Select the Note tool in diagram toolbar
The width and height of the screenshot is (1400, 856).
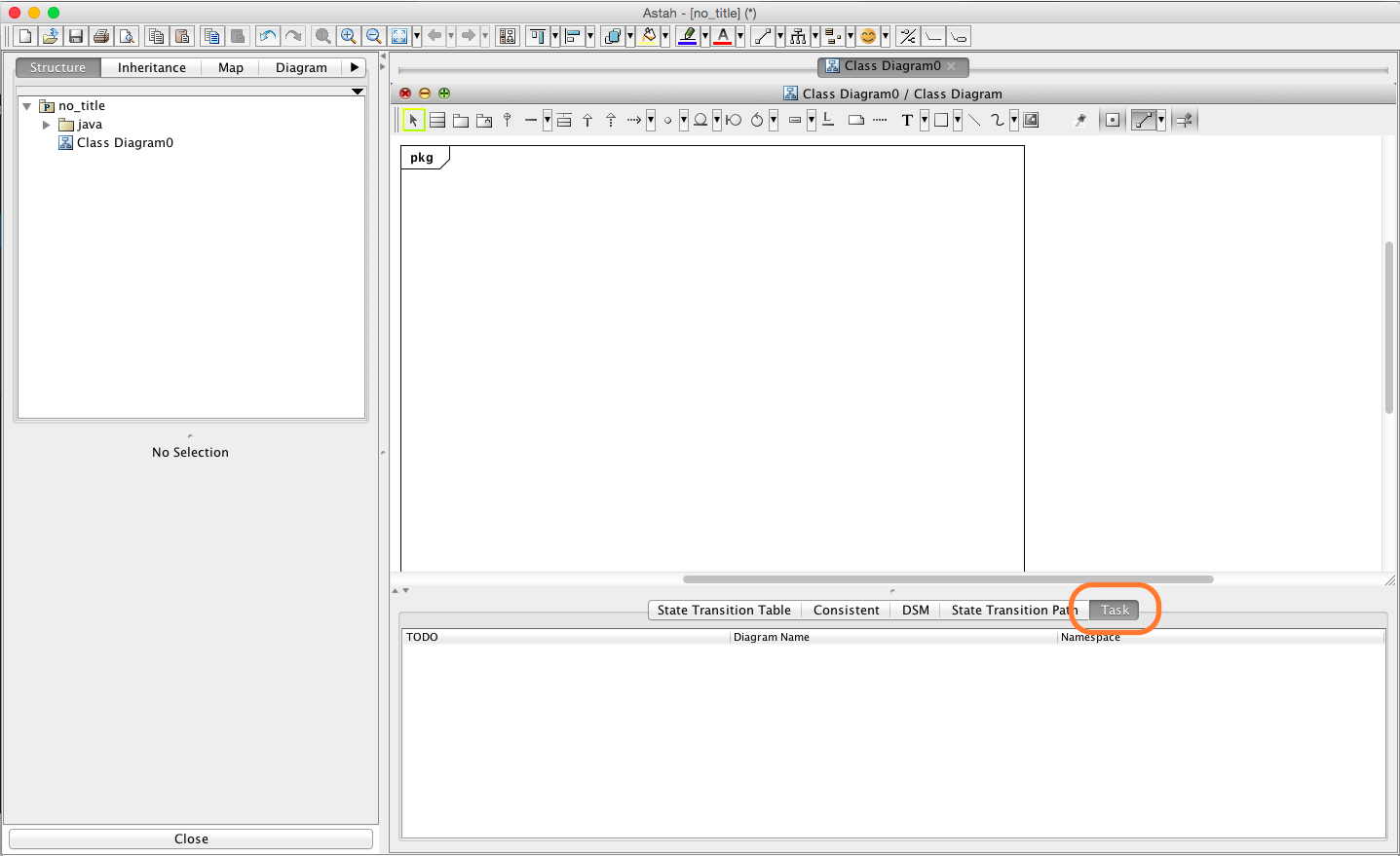coord(856,120)
